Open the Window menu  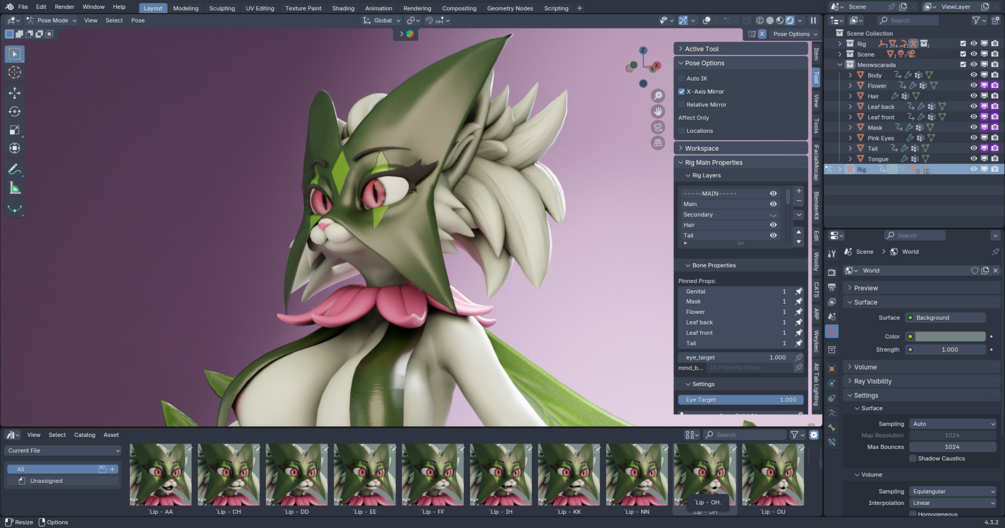click(94, 7)
